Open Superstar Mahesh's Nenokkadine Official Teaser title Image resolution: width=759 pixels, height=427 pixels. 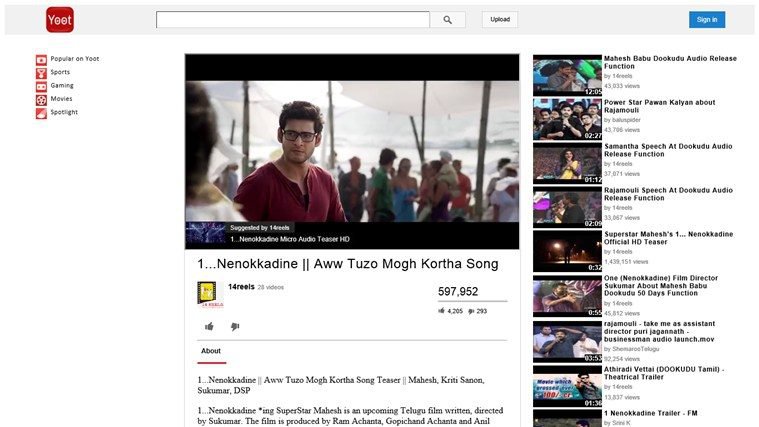pyautogui.click(x=668, y=238)
